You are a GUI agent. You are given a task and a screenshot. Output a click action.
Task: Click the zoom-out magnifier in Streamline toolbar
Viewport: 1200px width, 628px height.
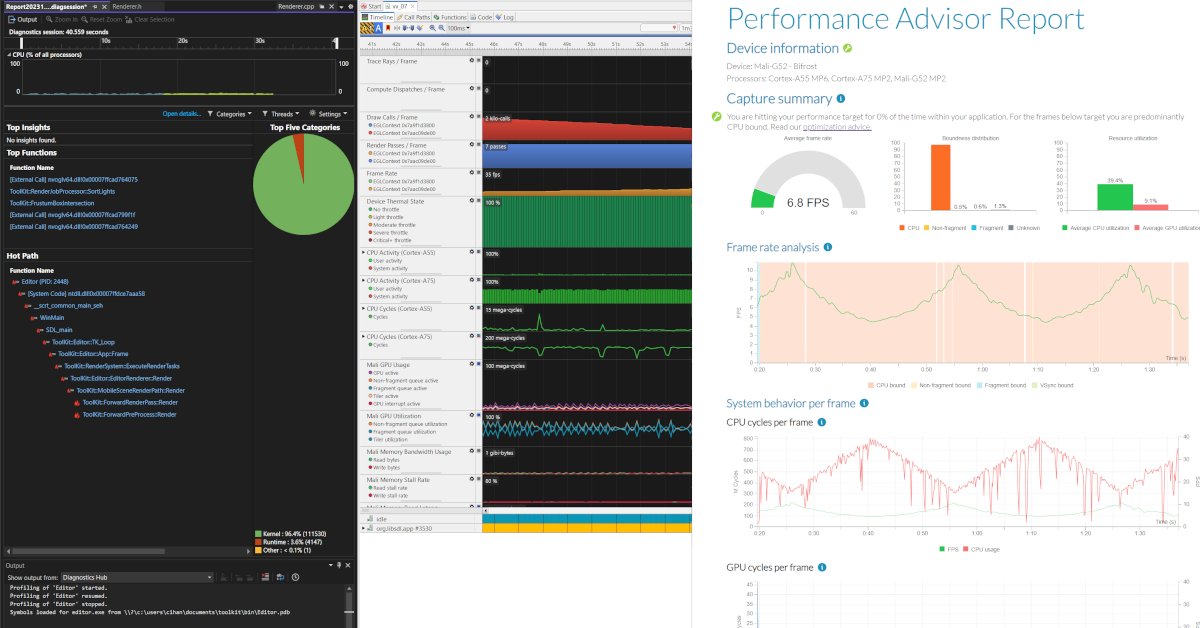click(x=441, y=28)
